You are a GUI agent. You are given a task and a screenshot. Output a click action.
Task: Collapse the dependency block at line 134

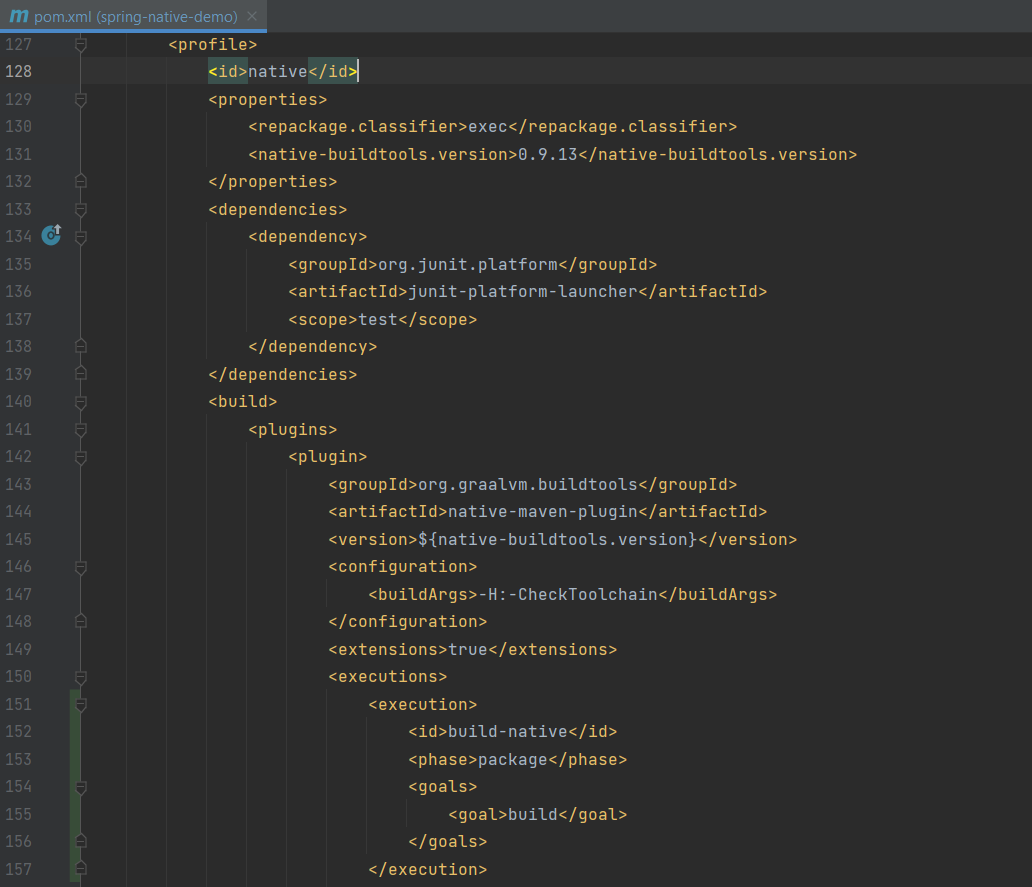click(x=81, y=237)
